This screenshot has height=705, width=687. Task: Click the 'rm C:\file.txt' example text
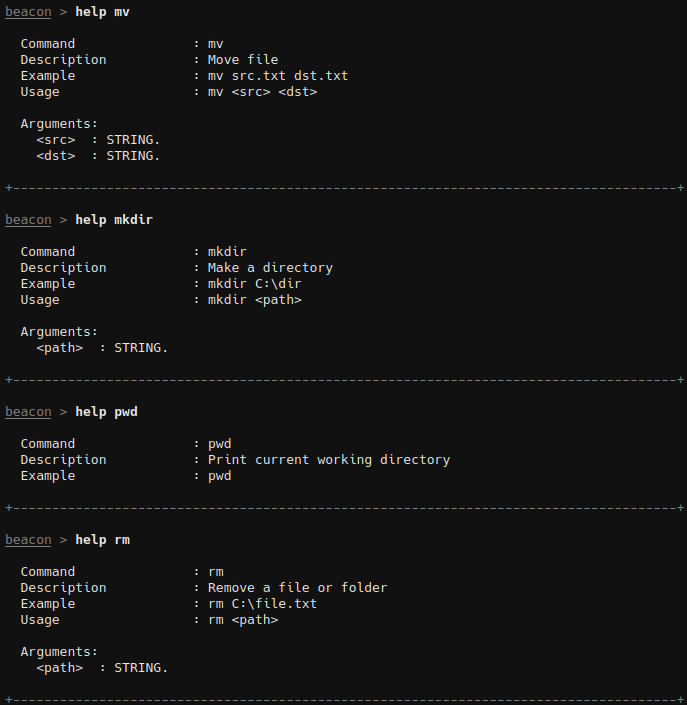[262, 603]
